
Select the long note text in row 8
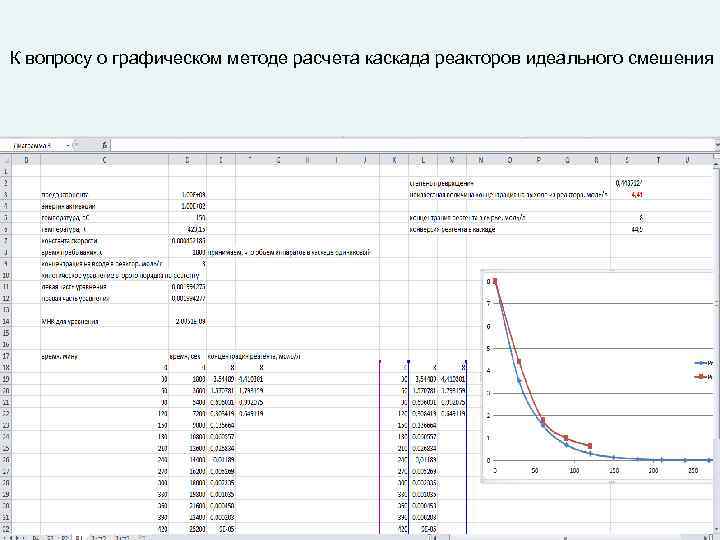(x=290, y=252)
